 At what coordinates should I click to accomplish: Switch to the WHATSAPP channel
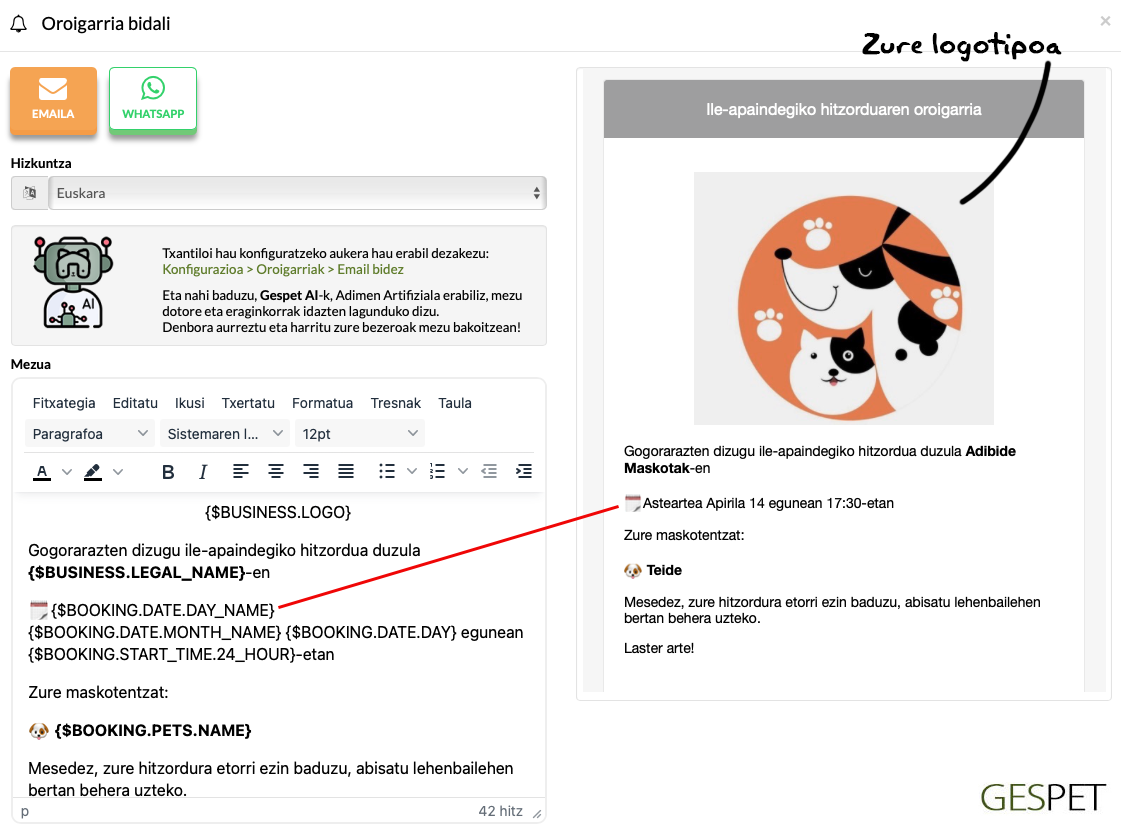coord(153,100)
